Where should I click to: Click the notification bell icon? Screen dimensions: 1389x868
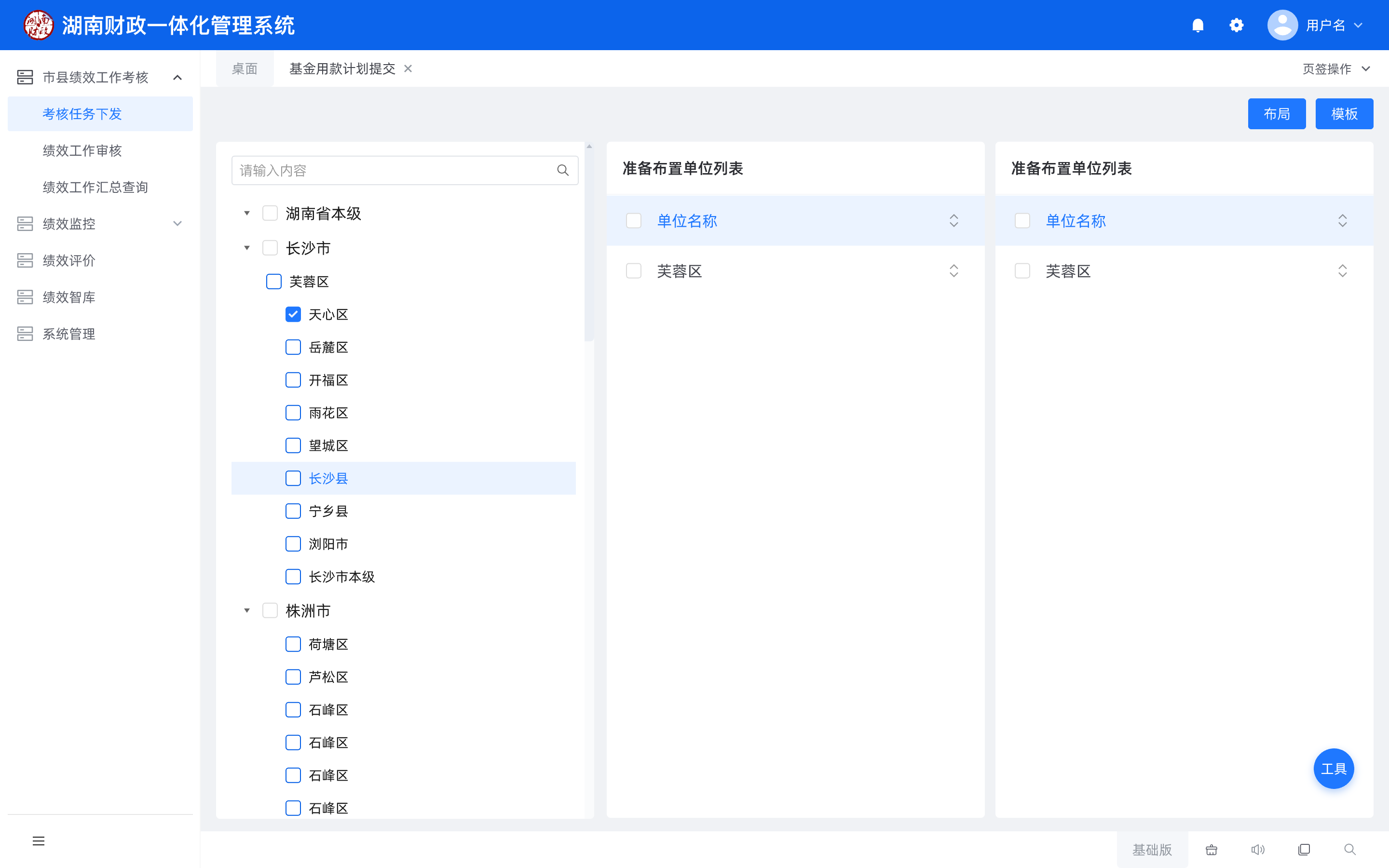point(1198,25)
